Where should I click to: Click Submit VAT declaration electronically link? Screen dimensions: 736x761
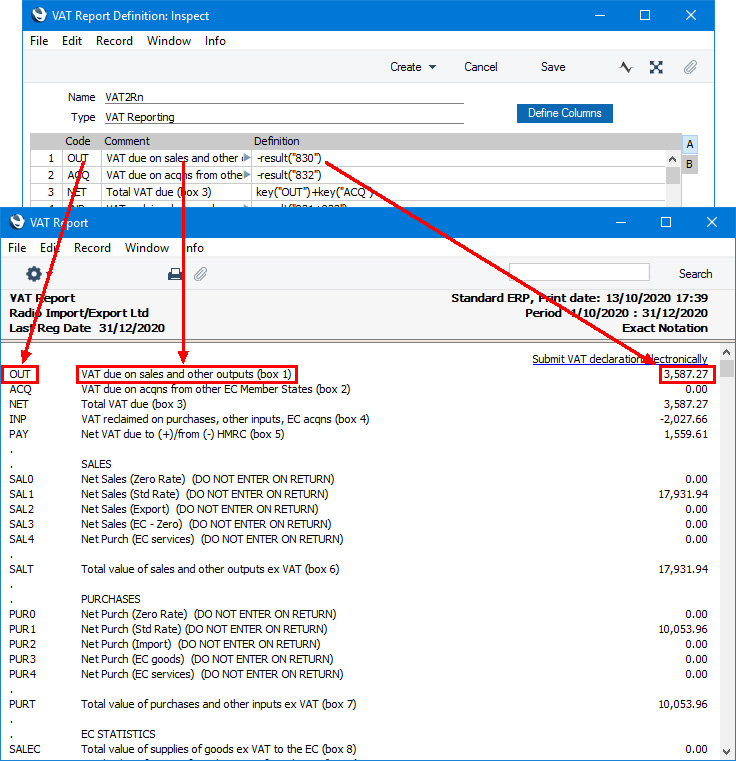619,359
